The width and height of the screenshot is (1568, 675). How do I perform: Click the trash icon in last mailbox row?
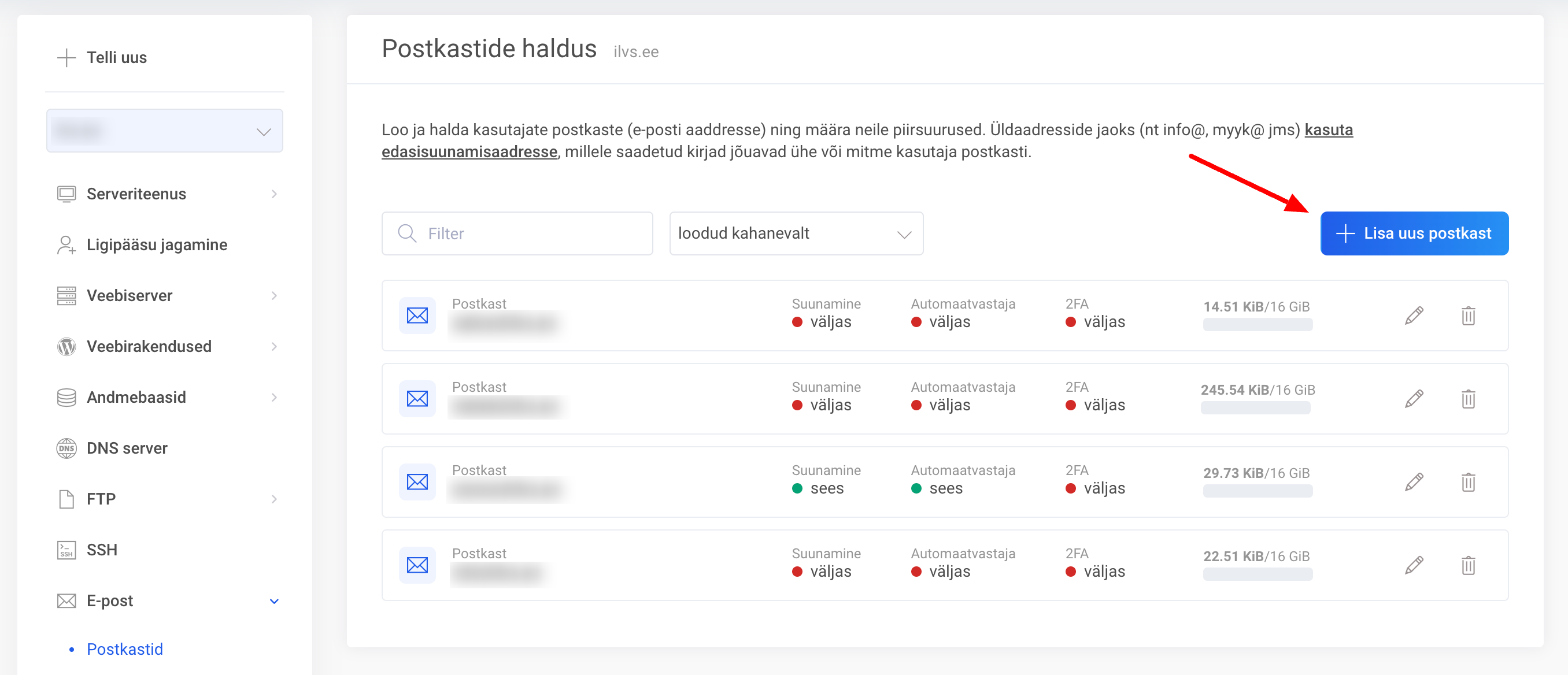point(1467,565)
